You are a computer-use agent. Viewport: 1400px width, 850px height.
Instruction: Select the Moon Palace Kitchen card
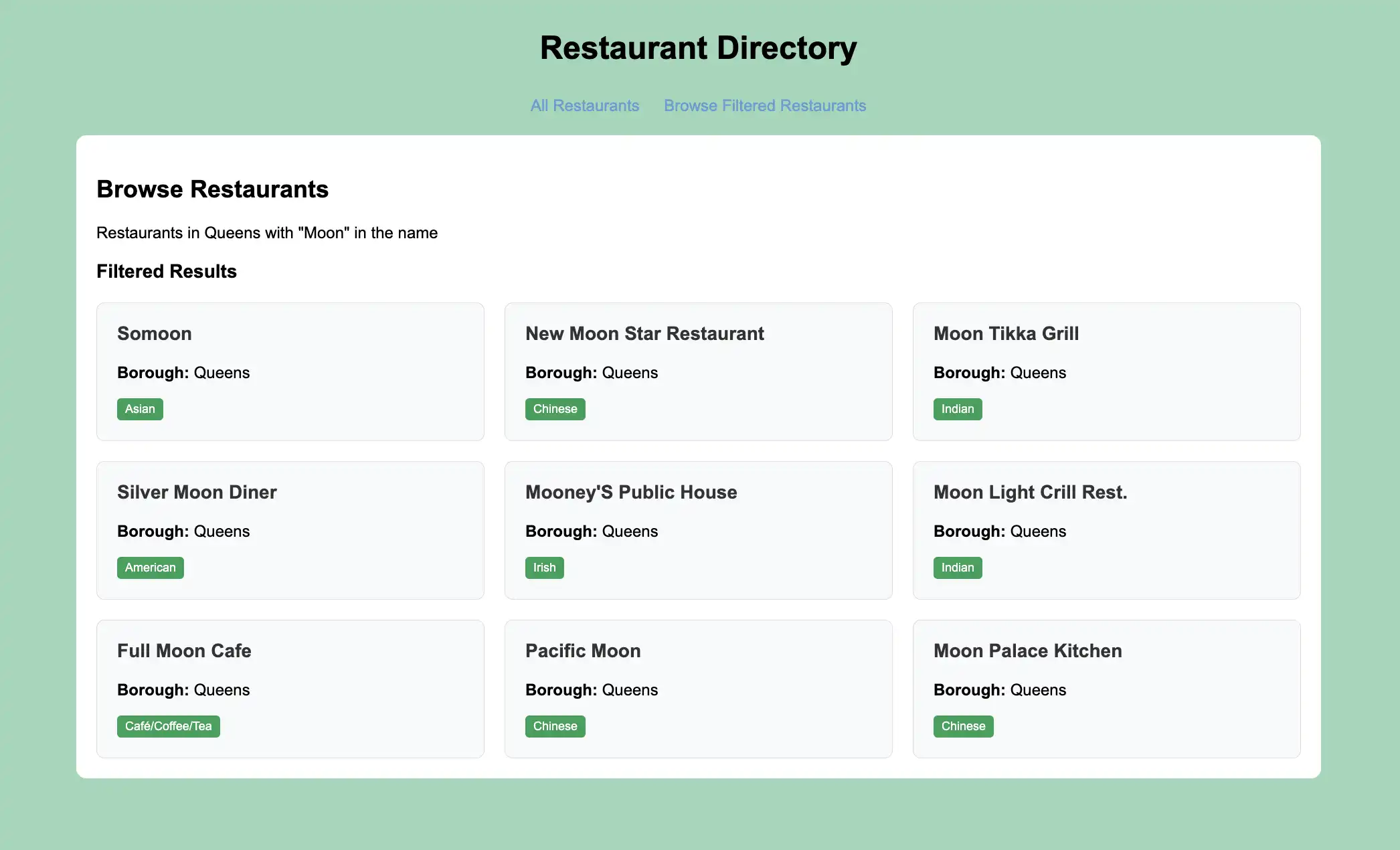pyautogui.click(x=1106, y=689)
